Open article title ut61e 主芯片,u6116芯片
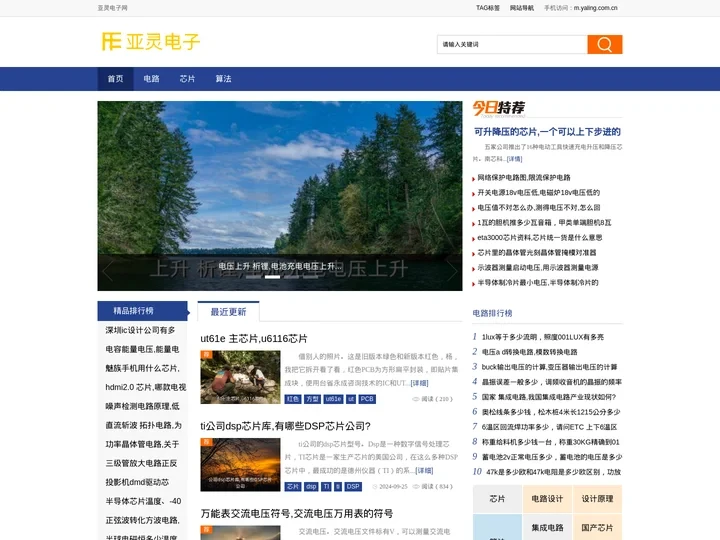Viewport: 720px width, 540px height. click(x=254, y=339)
